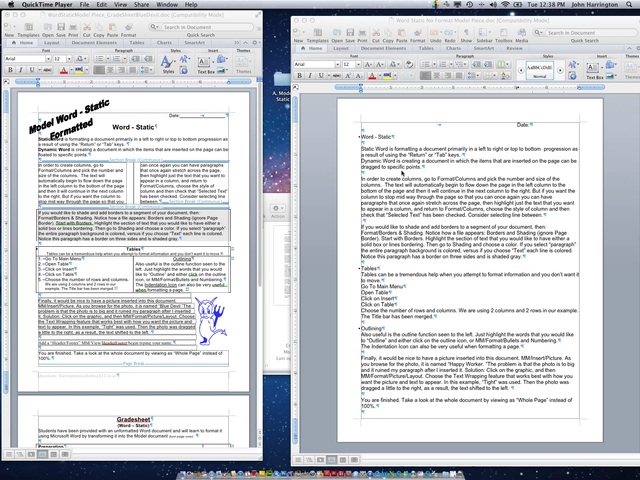Open Toolbox in right window toolbar
This screenshot has height=480, width=640.
[x=503, y=33]
